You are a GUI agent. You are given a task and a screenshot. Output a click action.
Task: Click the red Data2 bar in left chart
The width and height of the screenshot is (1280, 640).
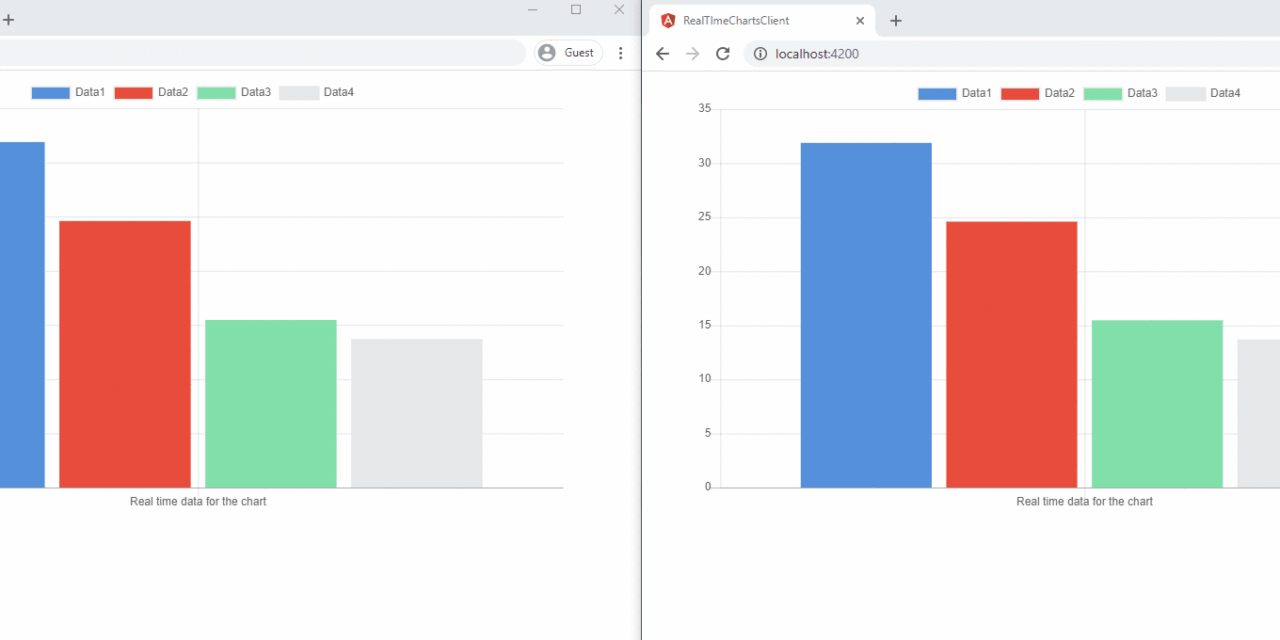click(125, 354)
